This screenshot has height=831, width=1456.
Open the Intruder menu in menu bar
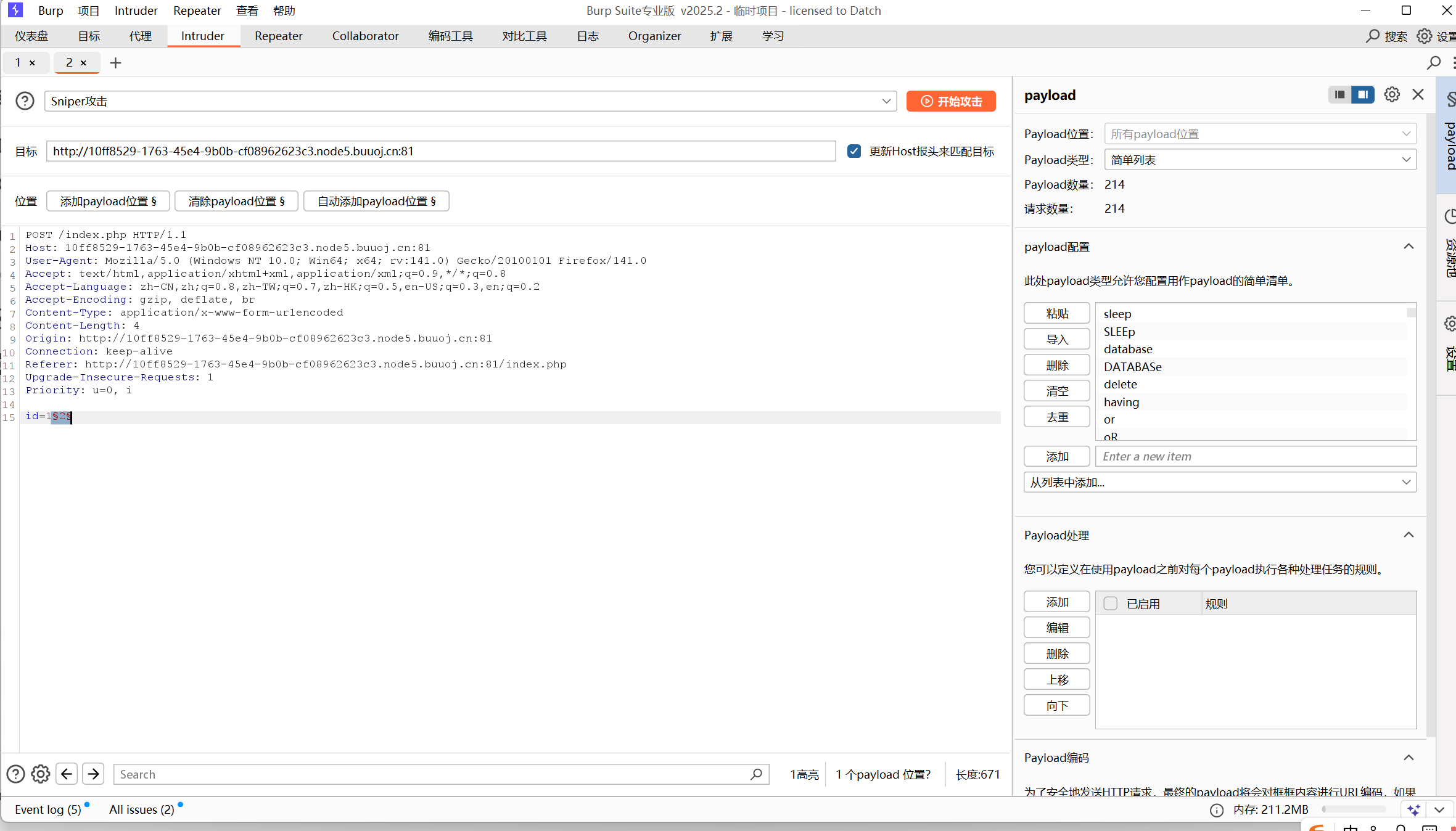coord(136,10)
